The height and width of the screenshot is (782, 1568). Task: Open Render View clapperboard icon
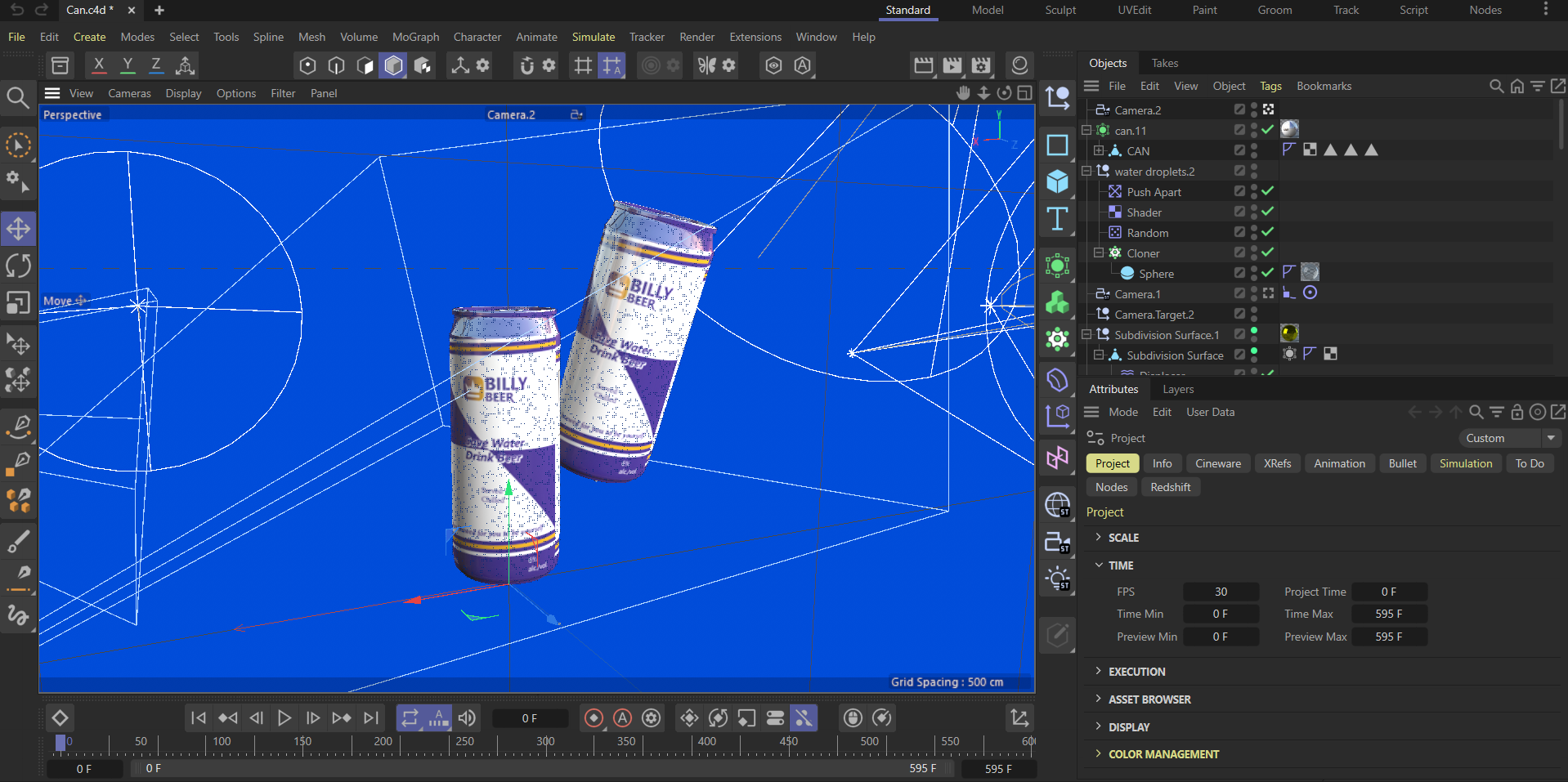pos(924,65)
